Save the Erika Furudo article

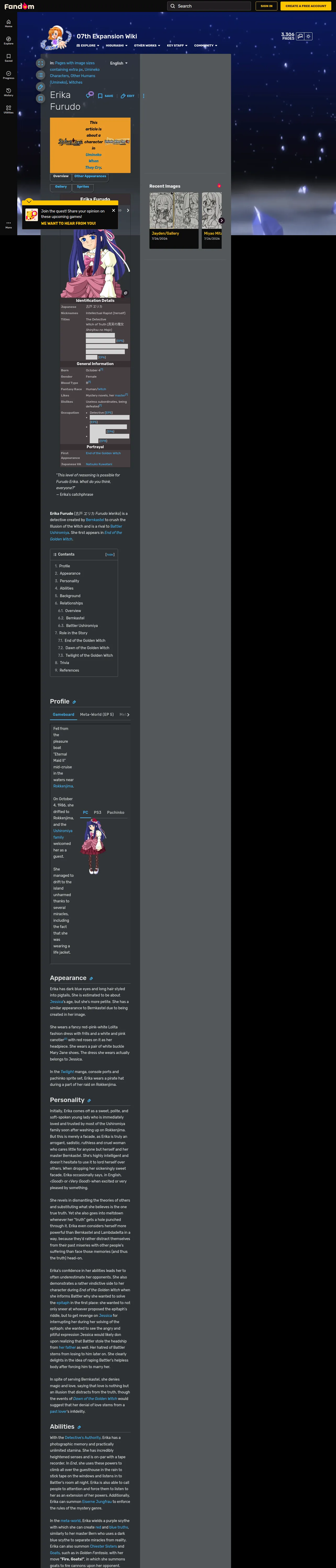click(x=105, y=96)
